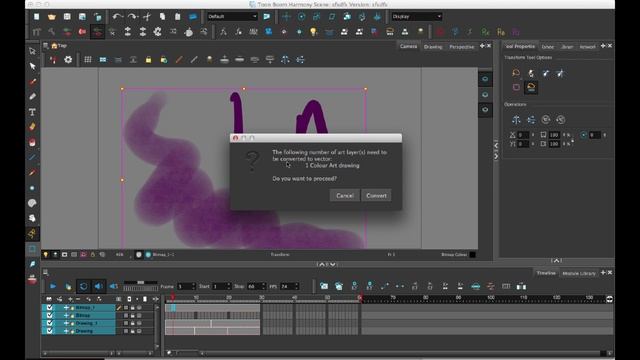Click the Delete Layer minus in Timeline
The image size is (640, 360).
pyautogui.click(x=78, y=299)
